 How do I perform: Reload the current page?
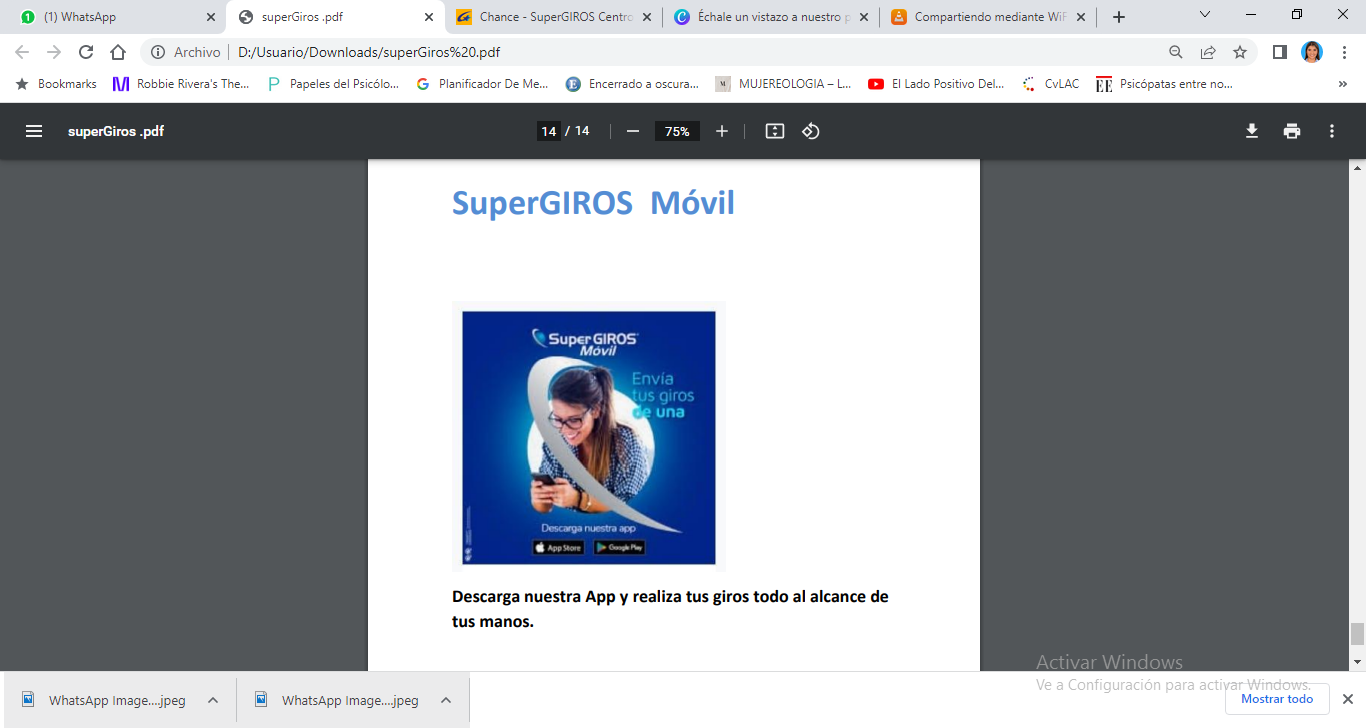tap(86, 52)
